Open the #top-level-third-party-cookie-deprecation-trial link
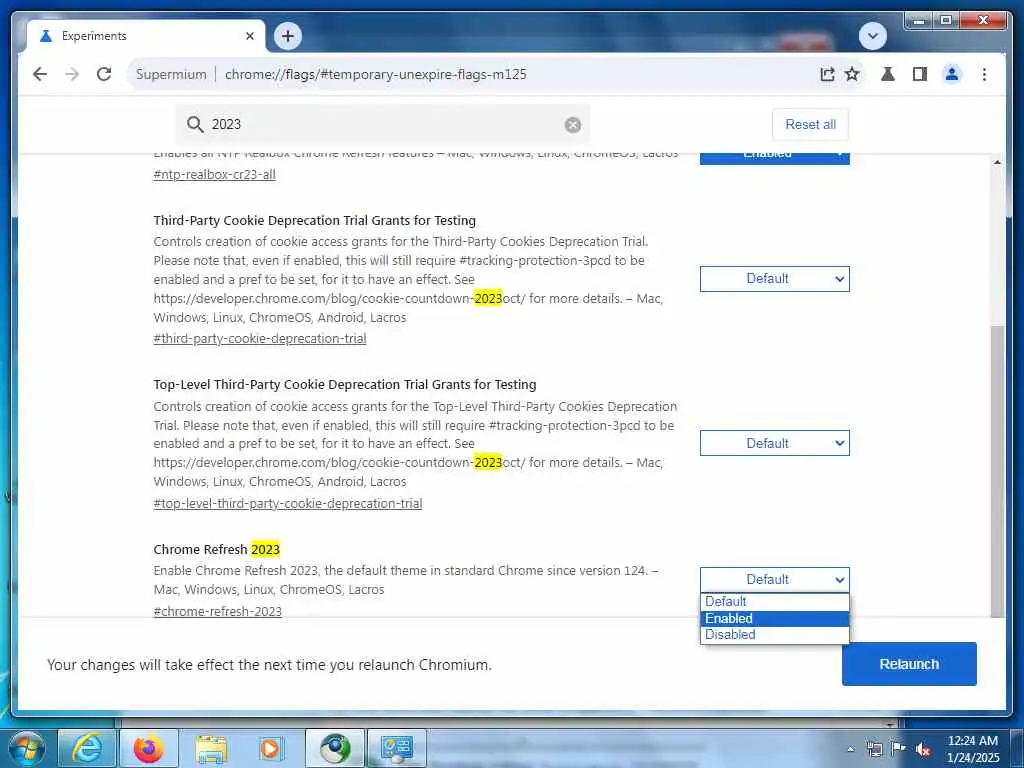This screenshot has width=1024, height=768. click(287, 504)
